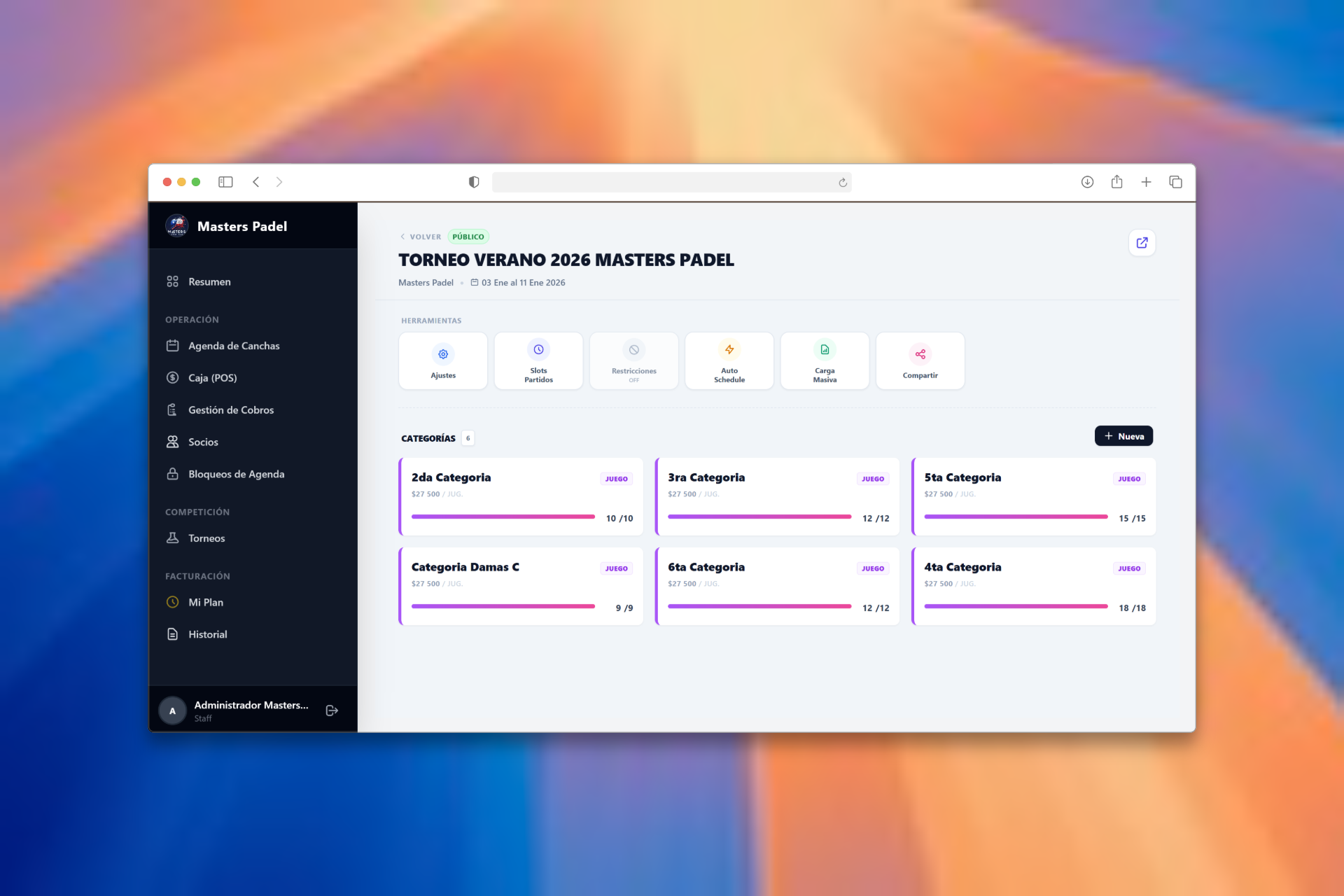This screenshot has height=896, width=1344.
Task: Click the browser reload page icon
Action: [x=843, y=182]
